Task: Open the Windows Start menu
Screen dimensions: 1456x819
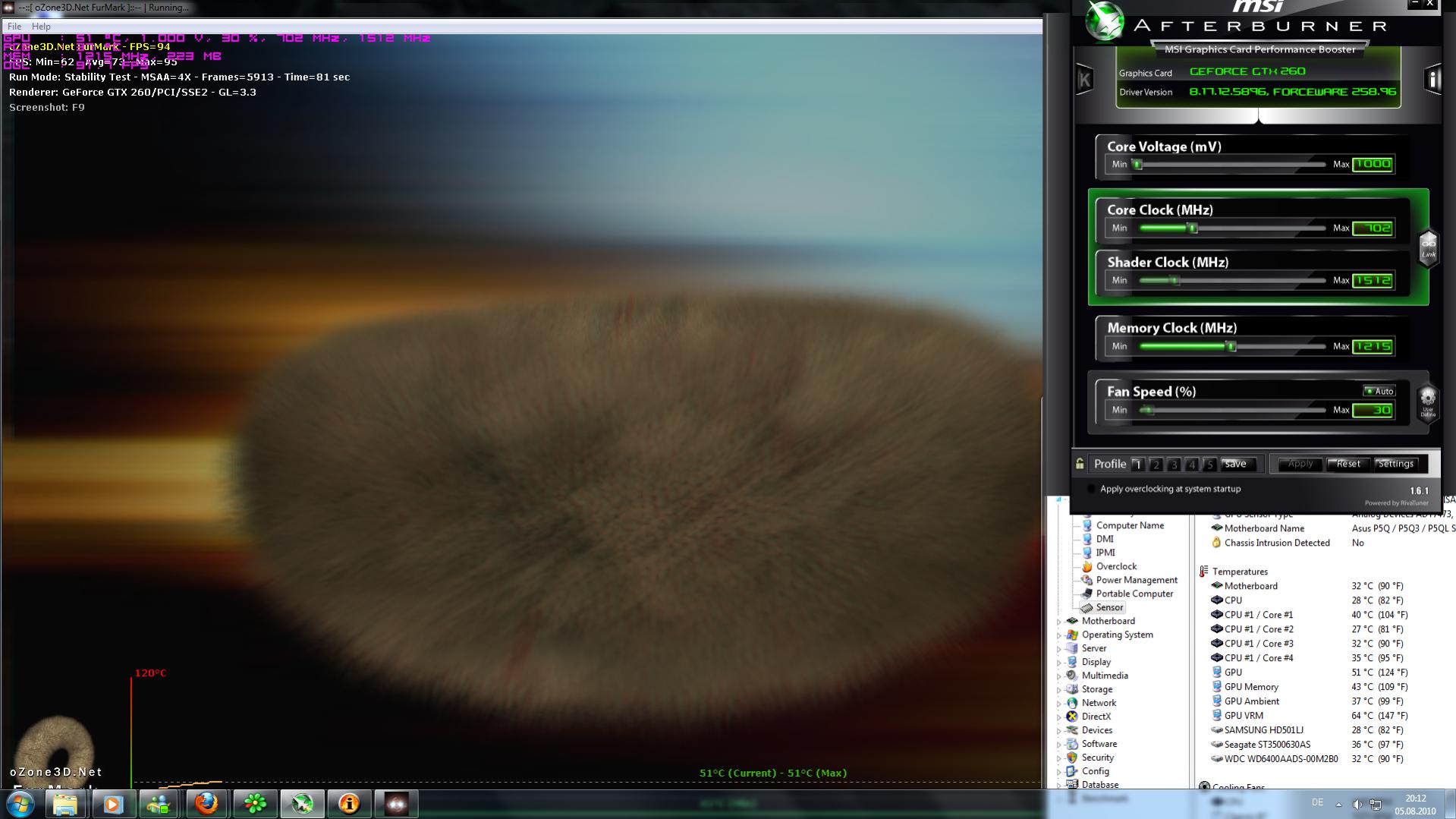Action: click(20, 804)
